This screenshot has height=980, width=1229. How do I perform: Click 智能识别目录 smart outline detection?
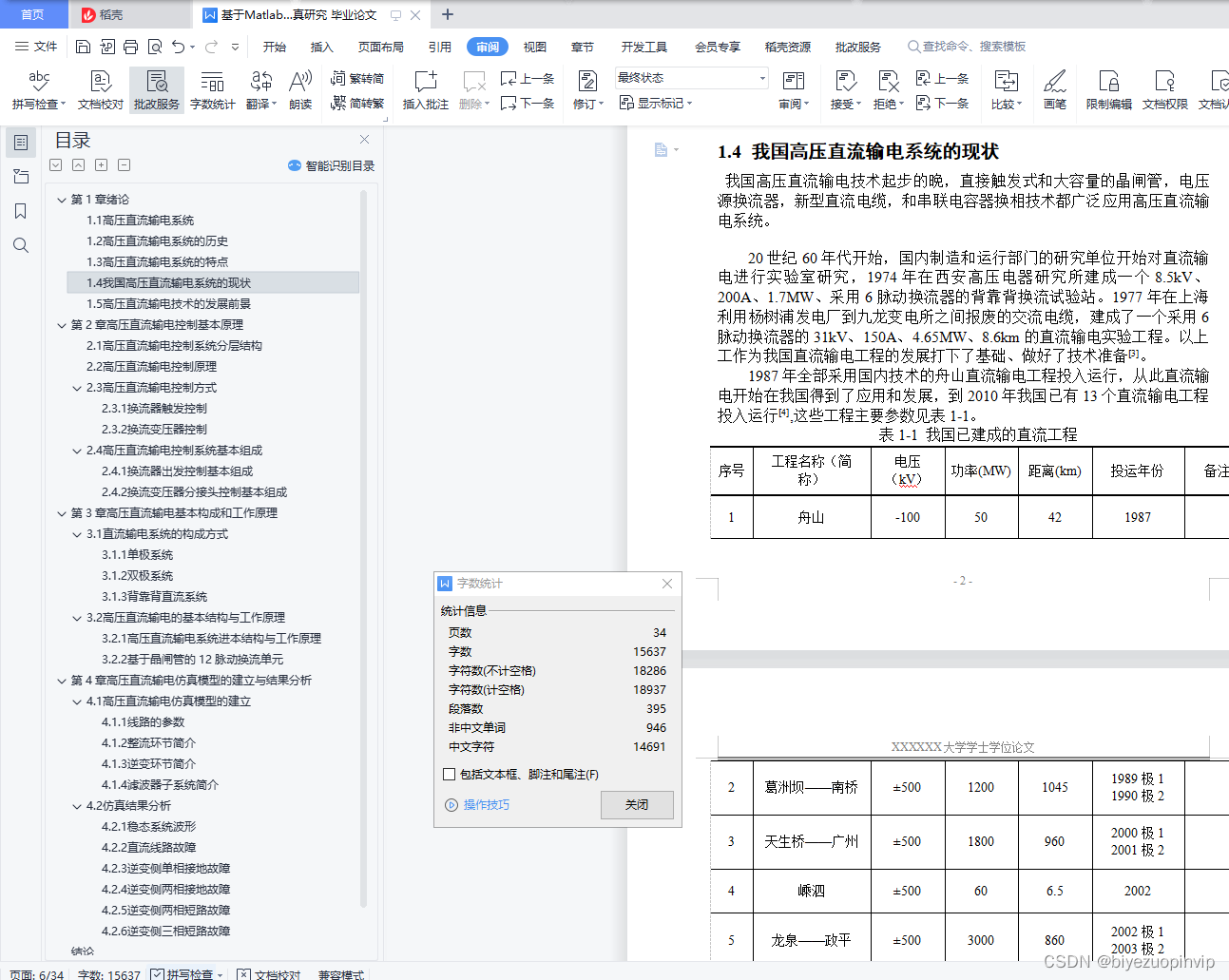(x=331, y=165)
